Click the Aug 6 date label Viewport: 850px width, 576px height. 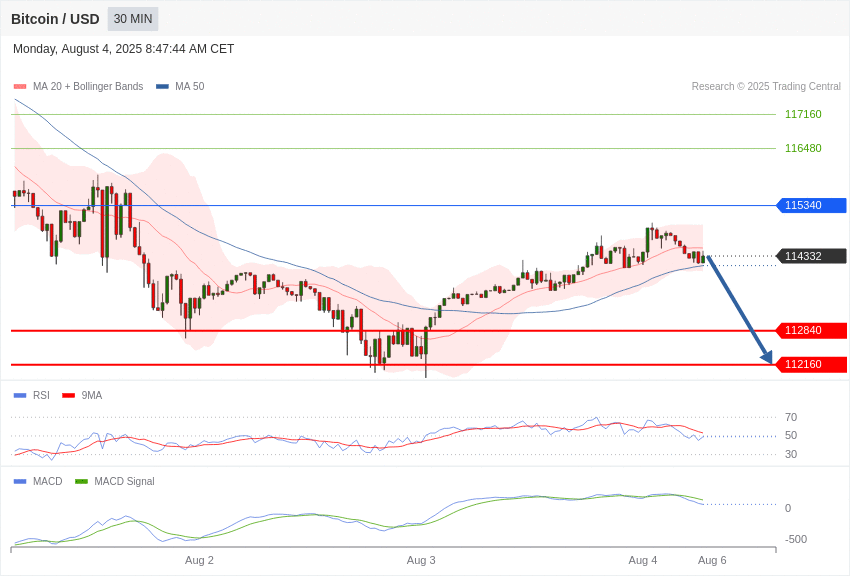pyautogui.click(x=712, y=560)
